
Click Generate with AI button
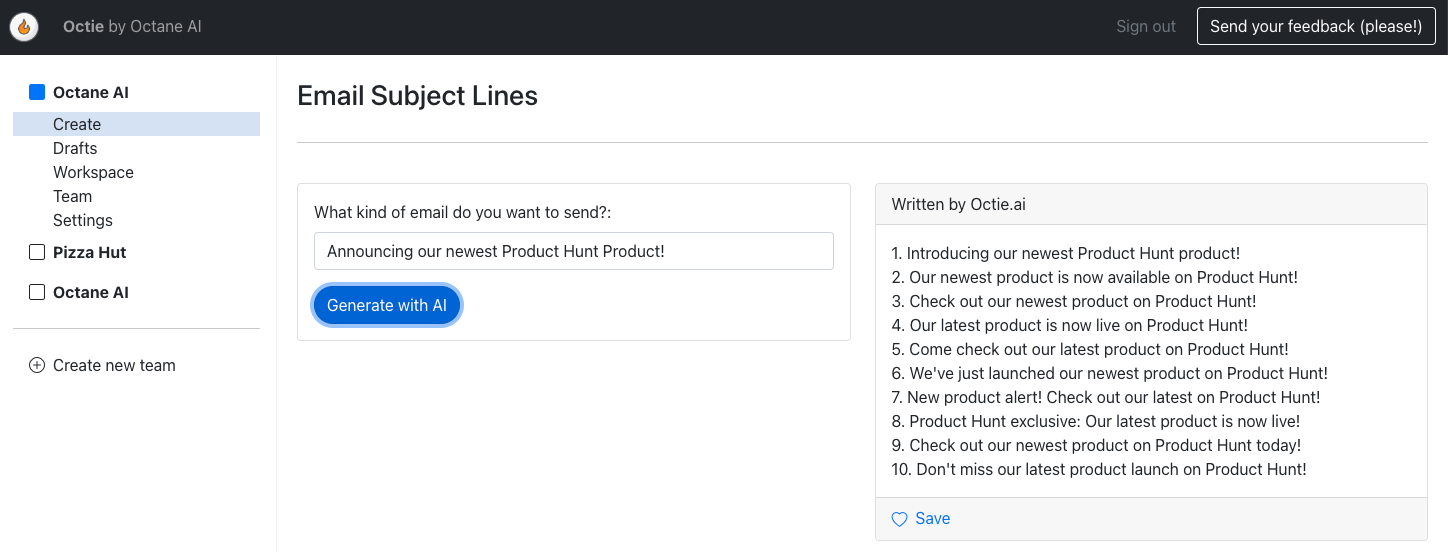pos(387,305)
